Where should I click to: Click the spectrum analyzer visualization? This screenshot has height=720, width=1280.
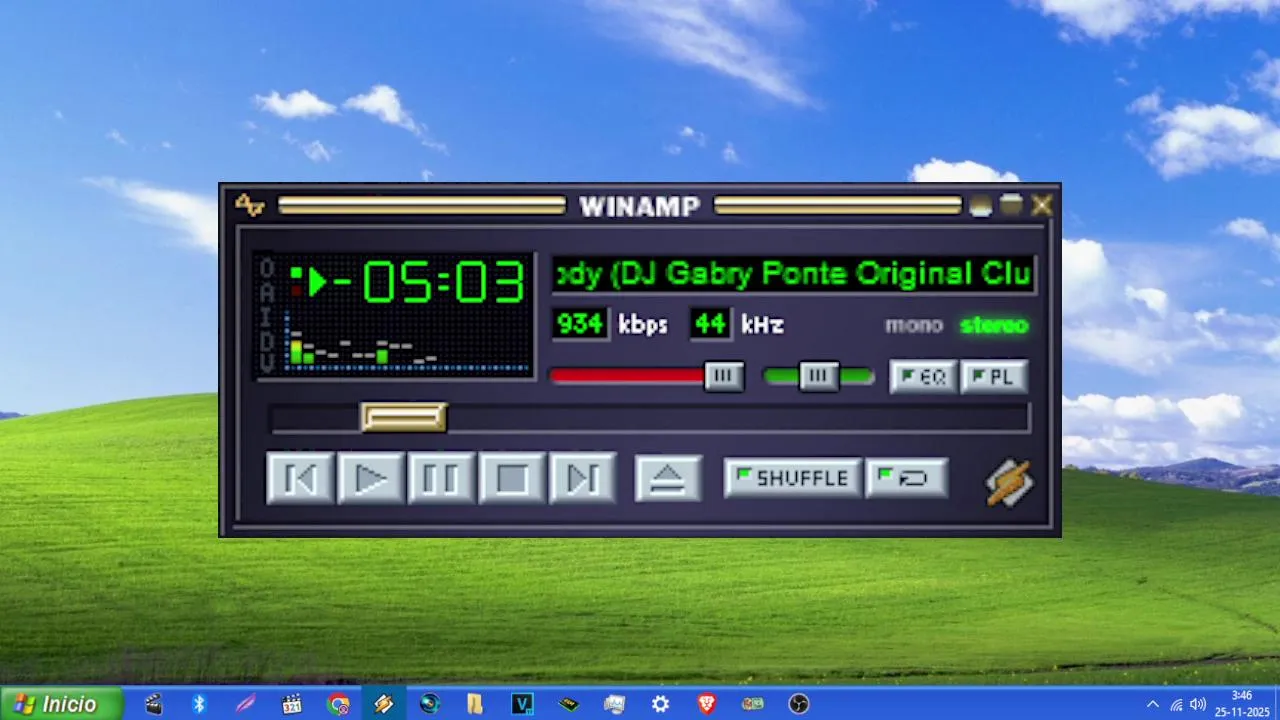click(x=407, y=342)
